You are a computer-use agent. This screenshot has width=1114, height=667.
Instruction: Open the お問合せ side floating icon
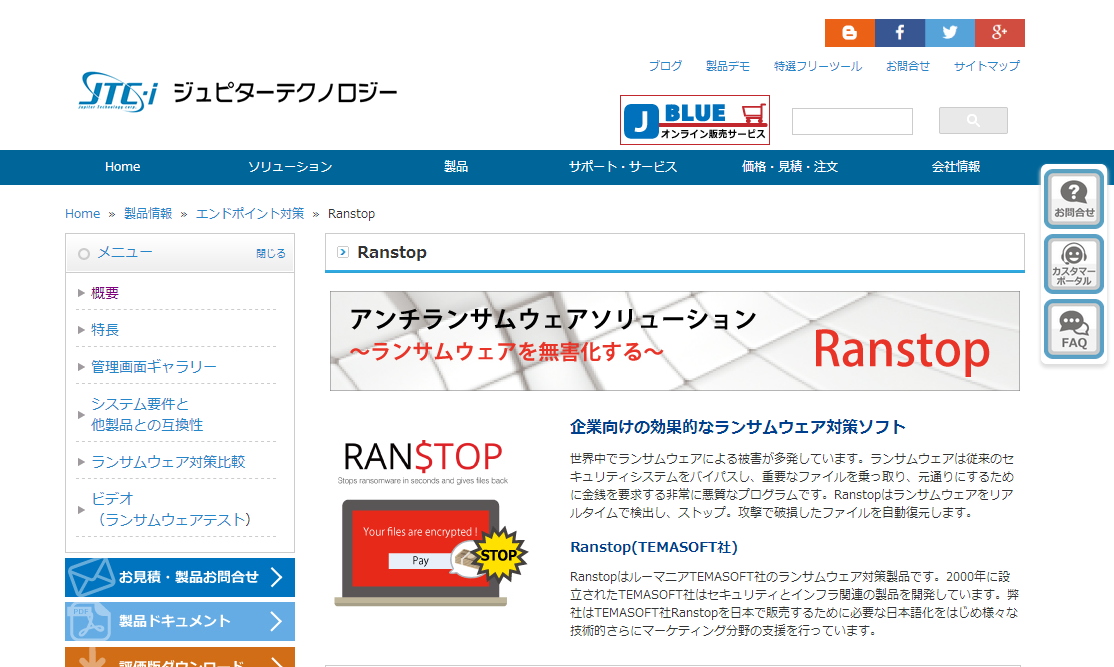1074,199
